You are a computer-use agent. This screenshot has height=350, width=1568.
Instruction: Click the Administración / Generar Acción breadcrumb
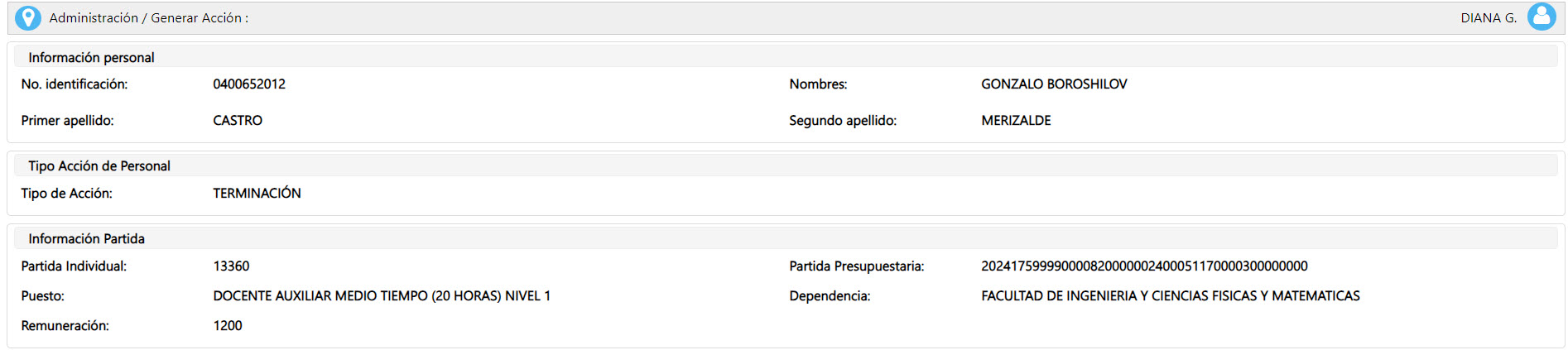coord(148,17)
